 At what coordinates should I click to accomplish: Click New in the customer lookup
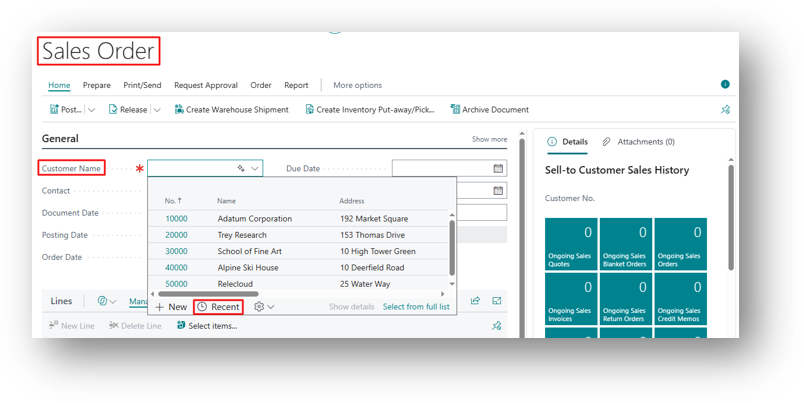tap(171, 307)
